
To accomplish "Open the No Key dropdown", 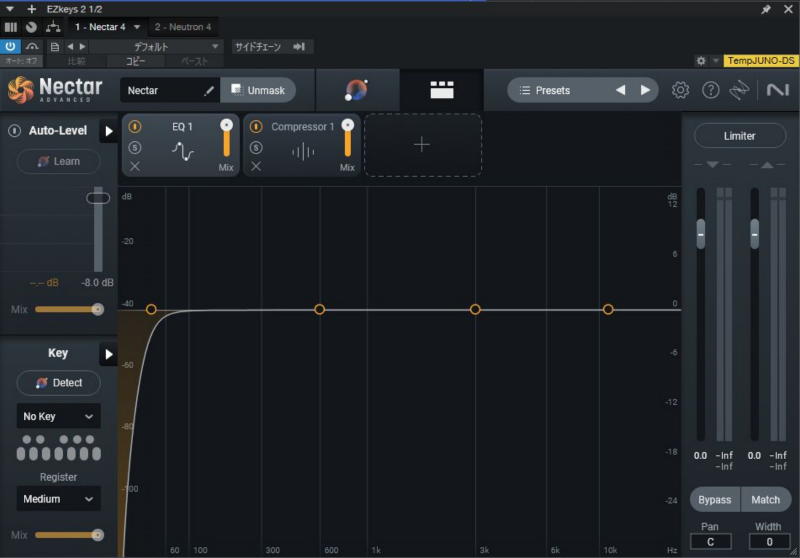I will click(x=58, y=416).
